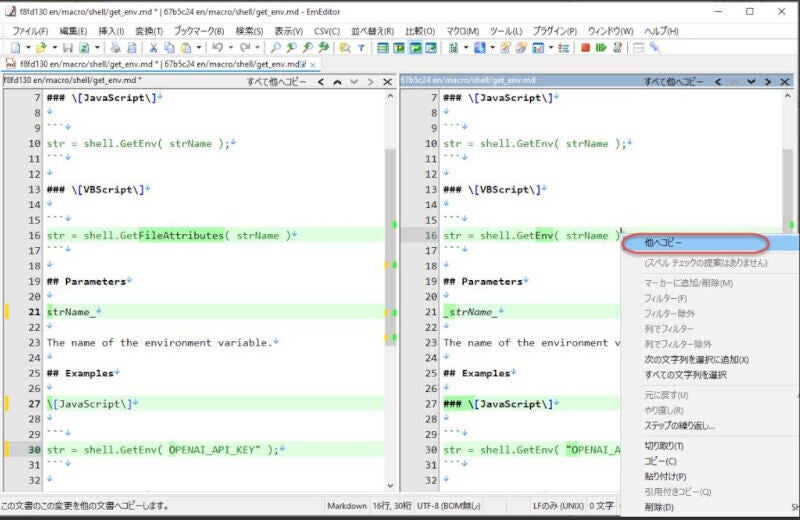Expand the Open folder dropdown arrow
The height and width of the screenshot is (520, 800).
click(53, 48)
